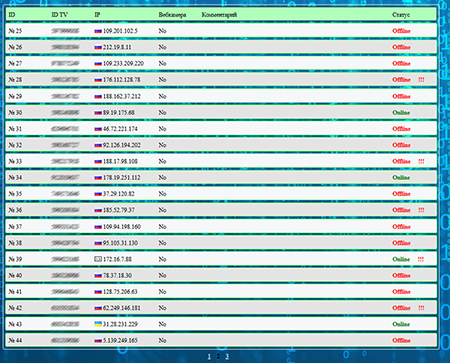Click the flag icon beside 109.233.209.220
Viewport: 450px width, 363px height.
98,64
